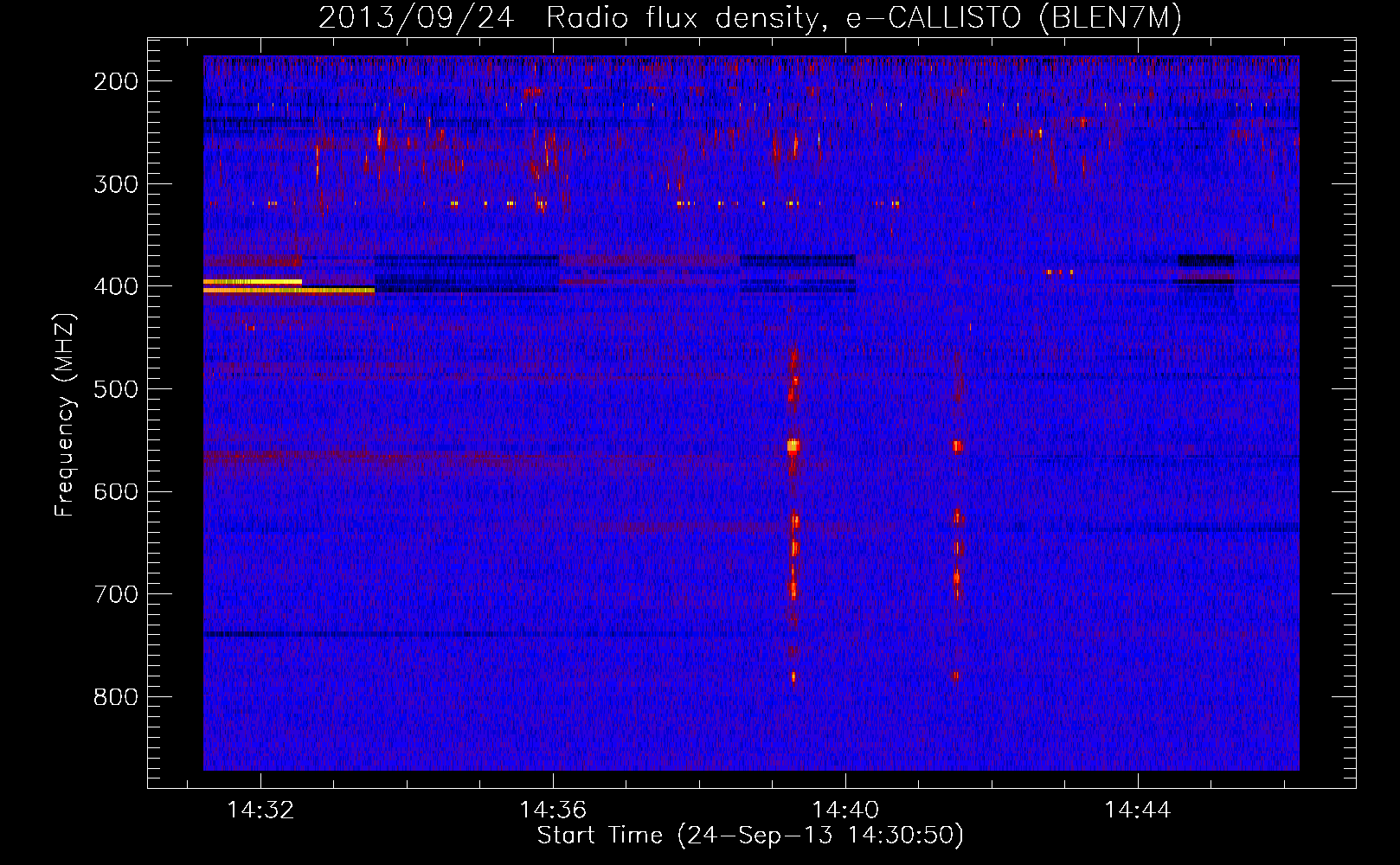Click the 500 frequency tick label
The height and width of the screenshot is (865, 1400).
point(116,389)
